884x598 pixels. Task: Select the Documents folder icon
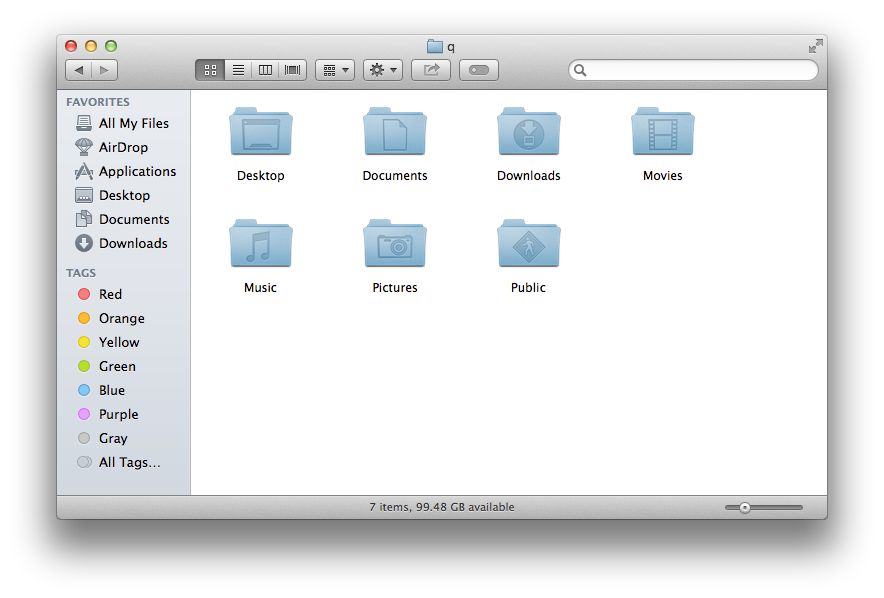[x=395, y=132]
